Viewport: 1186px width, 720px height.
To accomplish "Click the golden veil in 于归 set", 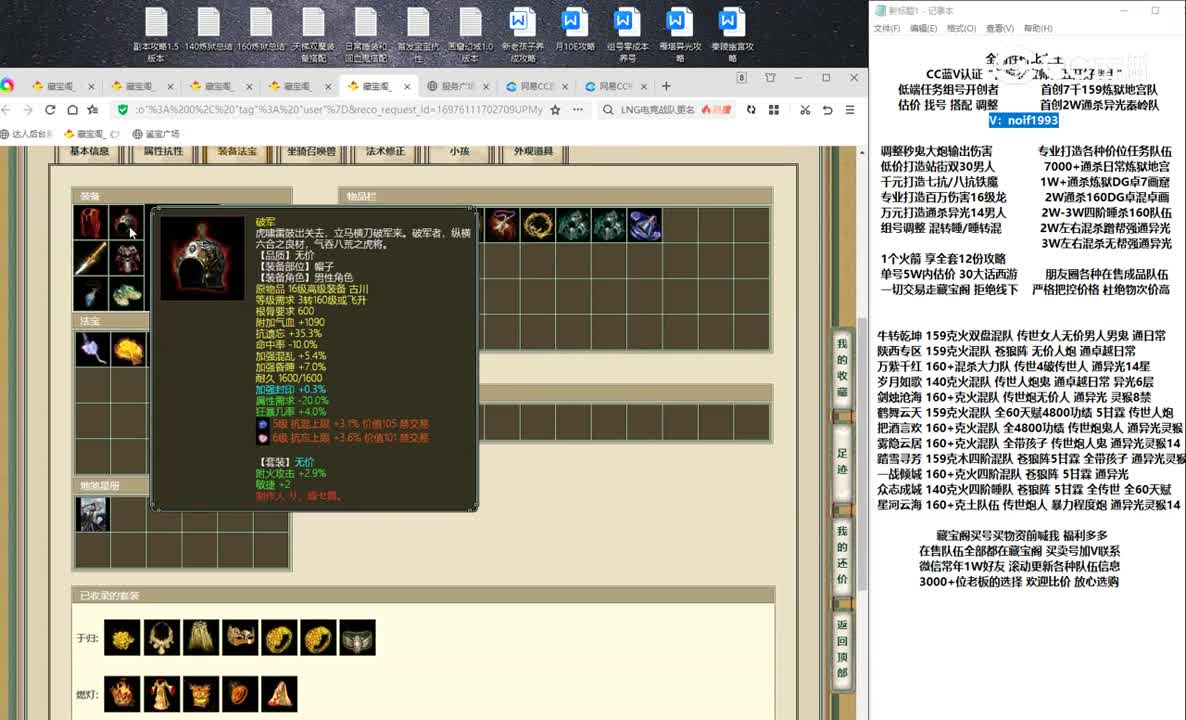I will [200, 638].
